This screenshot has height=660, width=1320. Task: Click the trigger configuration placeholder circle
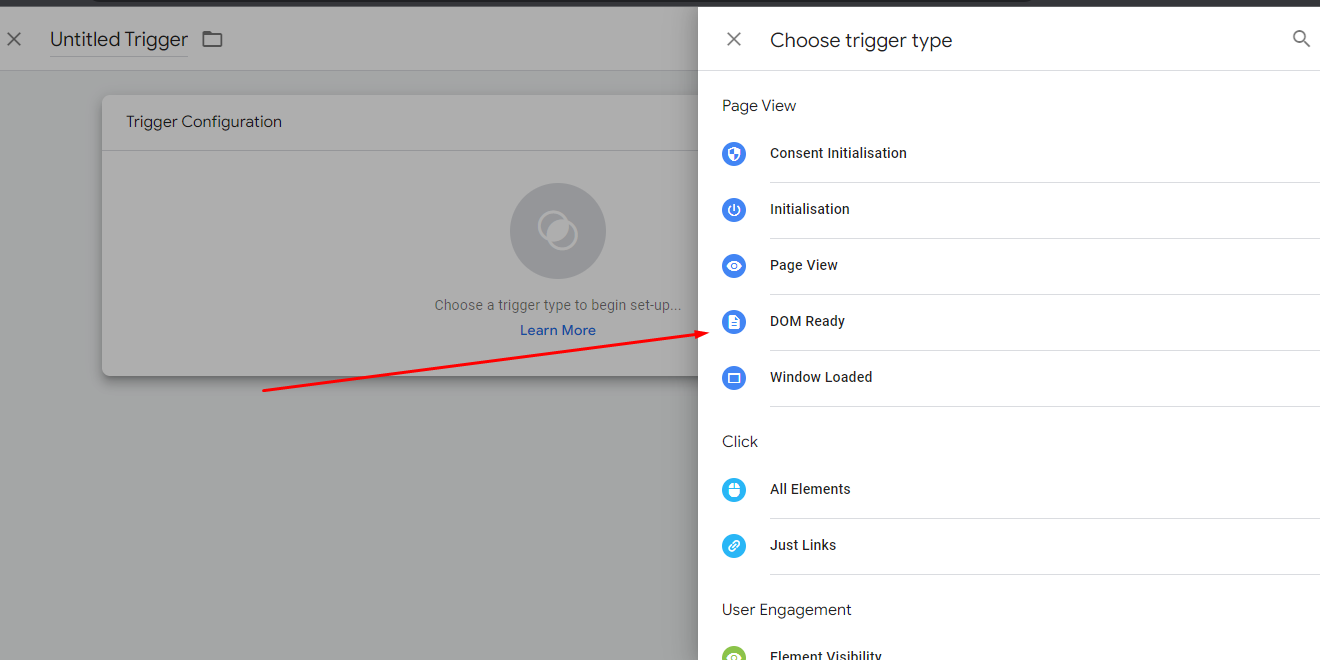tap(557, 231)
